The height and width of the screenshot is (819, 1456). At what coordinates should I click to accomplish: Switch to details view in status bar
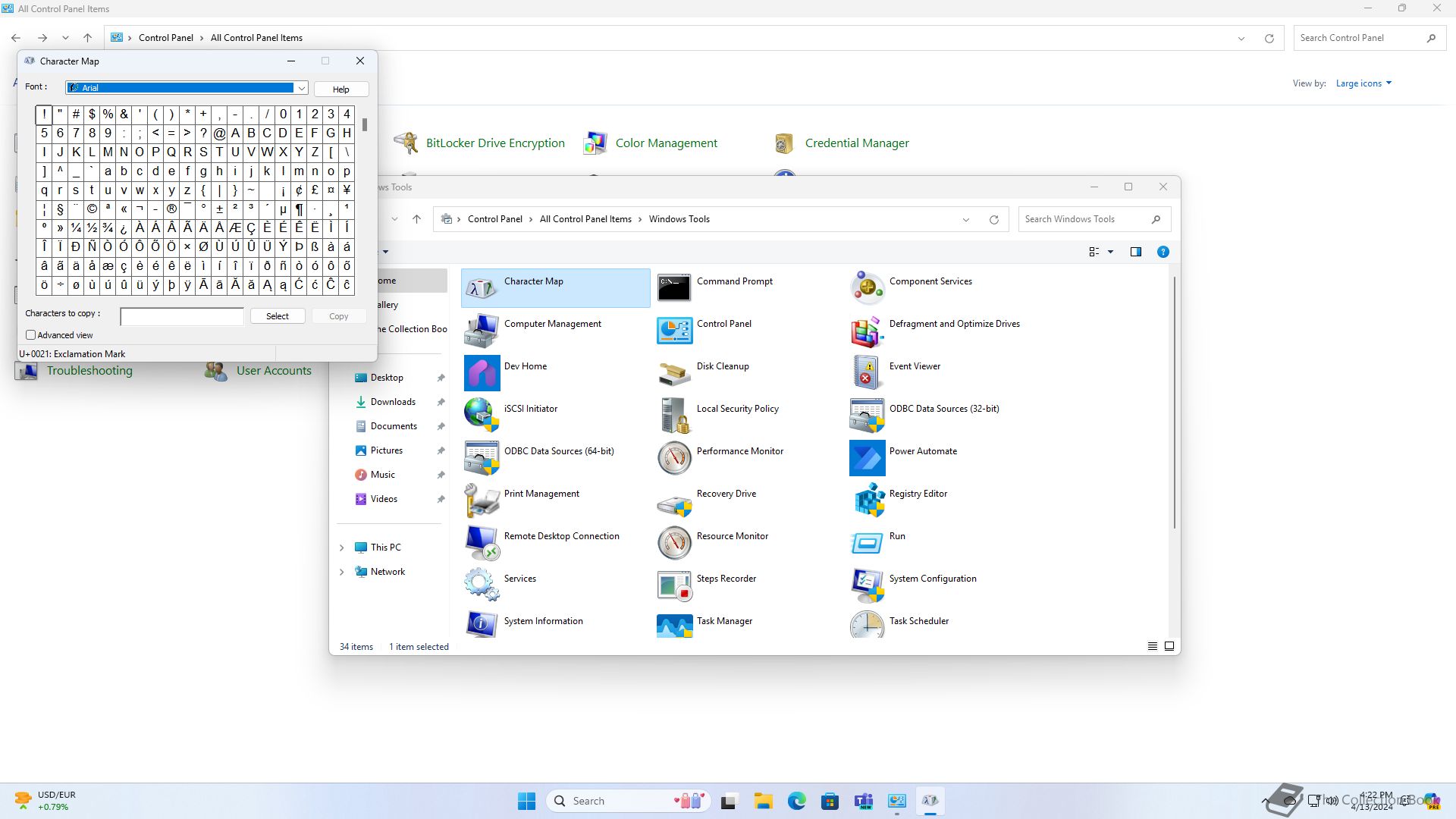[1153, 647]
